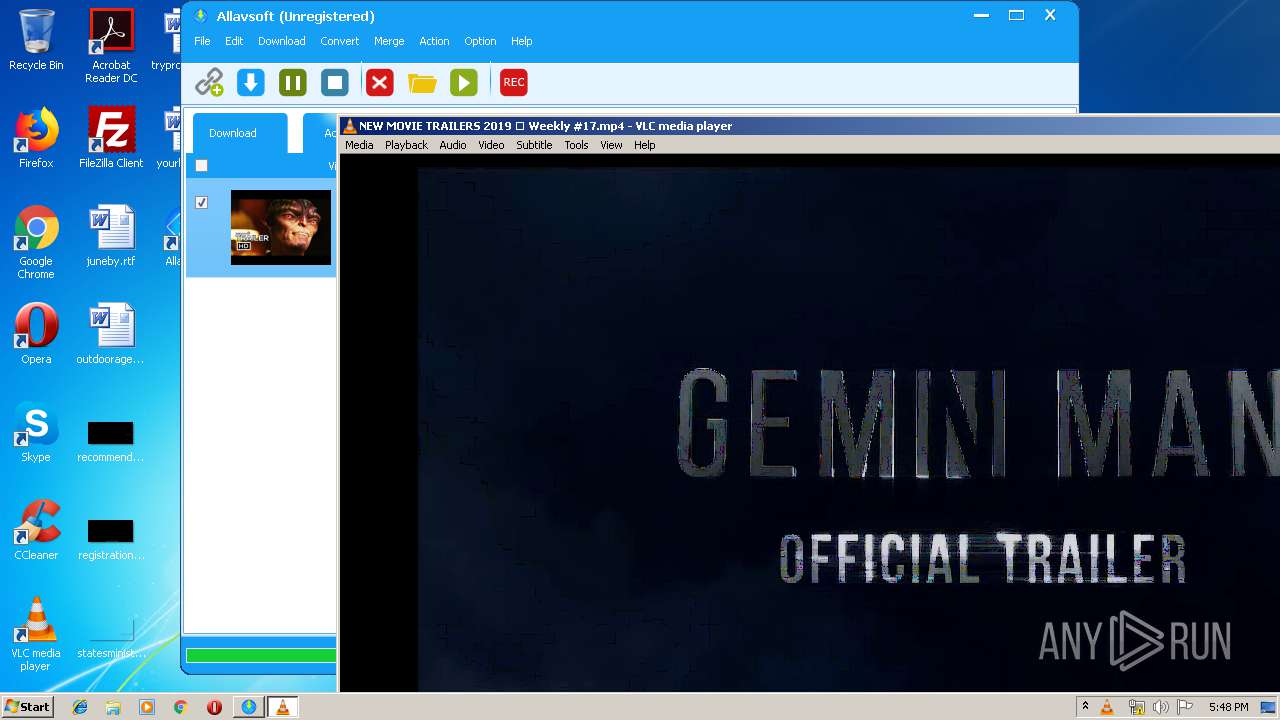Select the alien trailer video thumbnail
Viewport: 1280px width, 720px height.
pyautogui.click(x=281, y=227)
